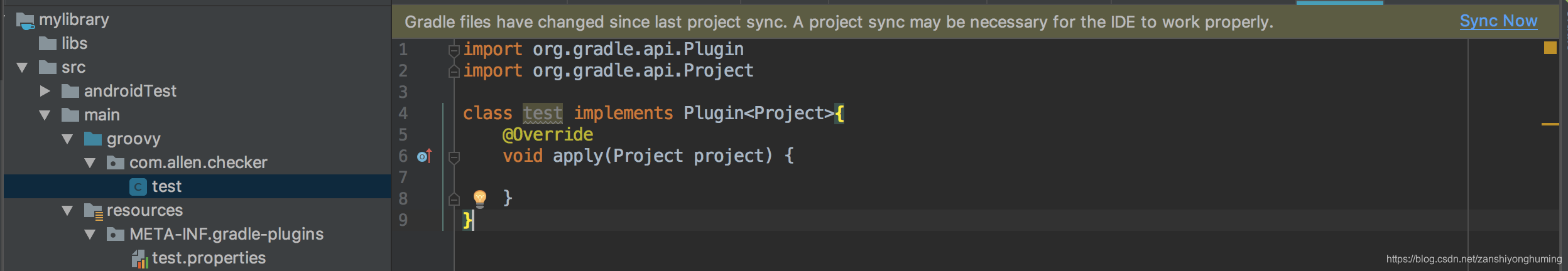The width and height of the screenshot is (1568, 271).
Task: Fold the imports block at line 1
Action: coord(454,50)
